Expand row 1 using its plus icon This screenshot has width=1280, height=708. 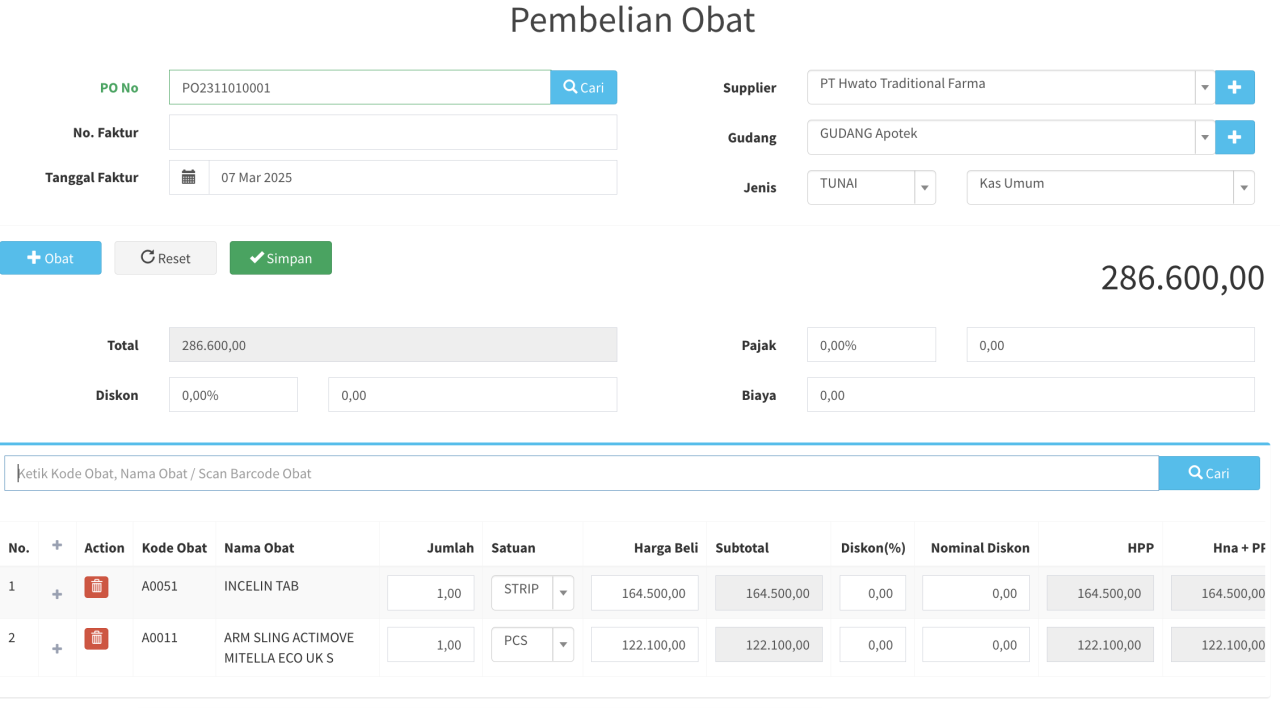[x=57, y=594]
